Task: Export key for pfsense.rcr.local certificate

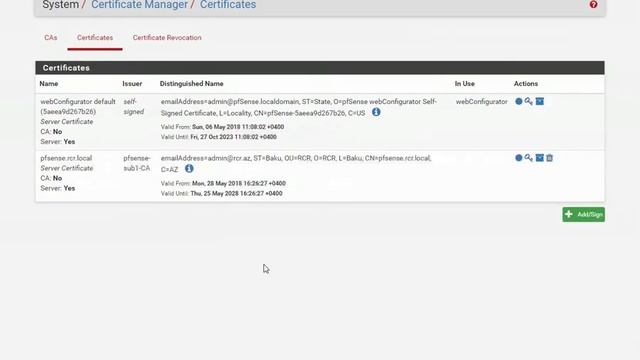Action: (529, 158)
